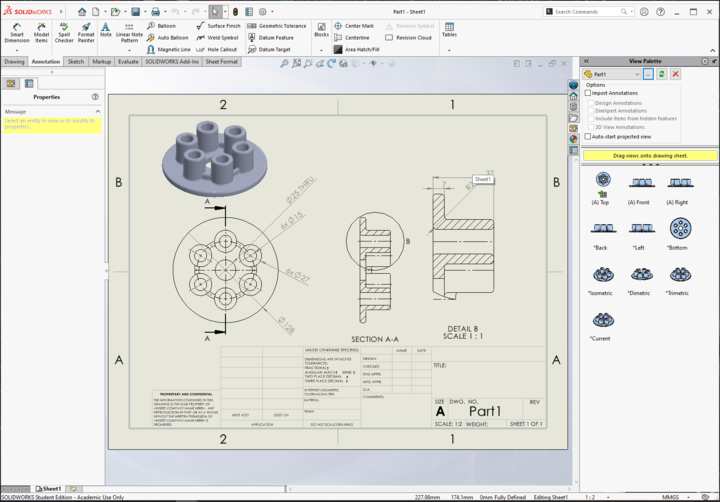The width and height of the screenshot is (720, 502).
Task: Add a Center Mark
Action: (354, 26)
